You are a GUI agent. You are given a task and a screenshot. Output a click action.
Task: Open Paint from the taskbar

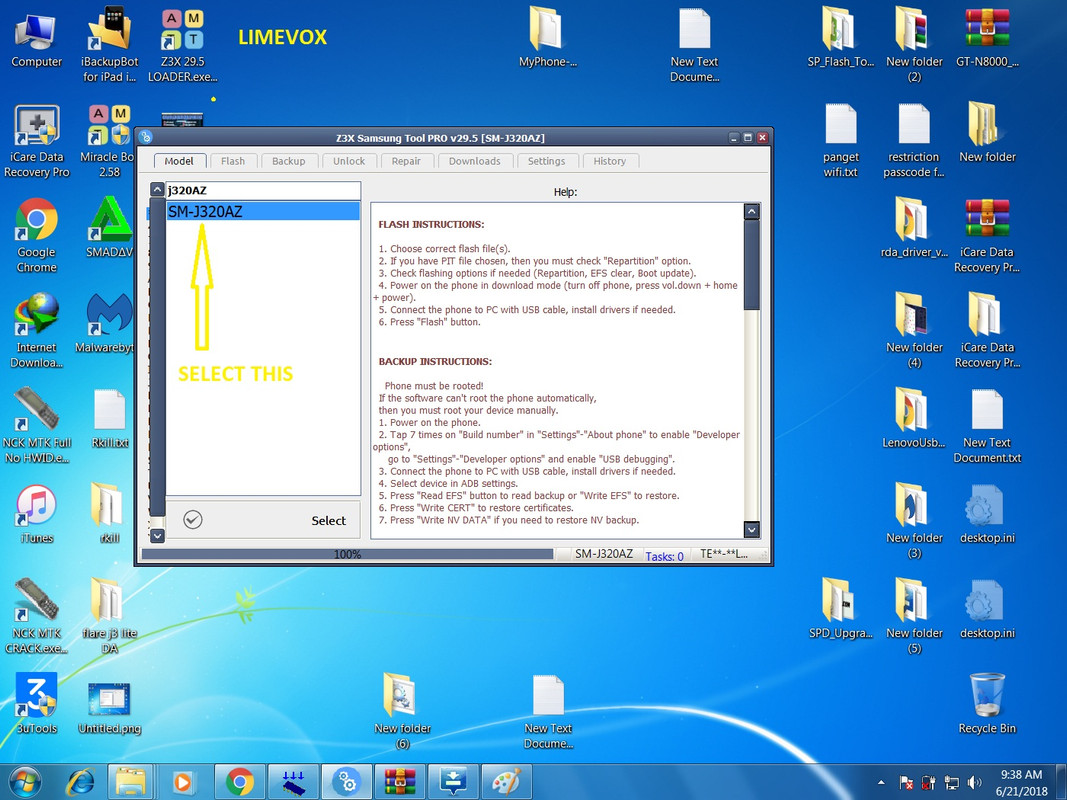pyautogui.click(x=506, y=782)
